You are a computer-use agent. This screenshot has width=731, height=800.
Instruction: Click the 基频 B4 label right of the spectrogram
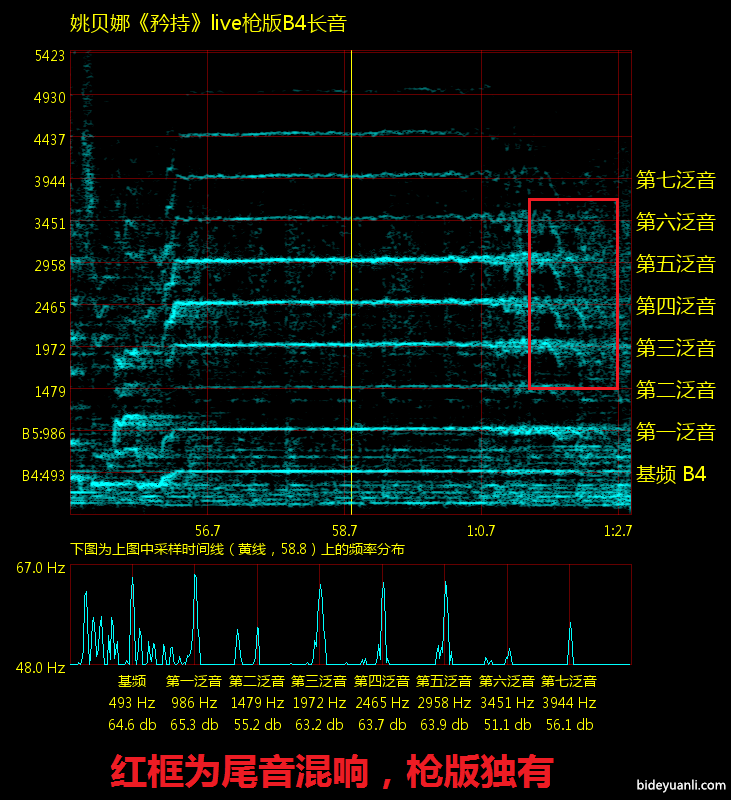pyautogui.click(x=671, y=475)
